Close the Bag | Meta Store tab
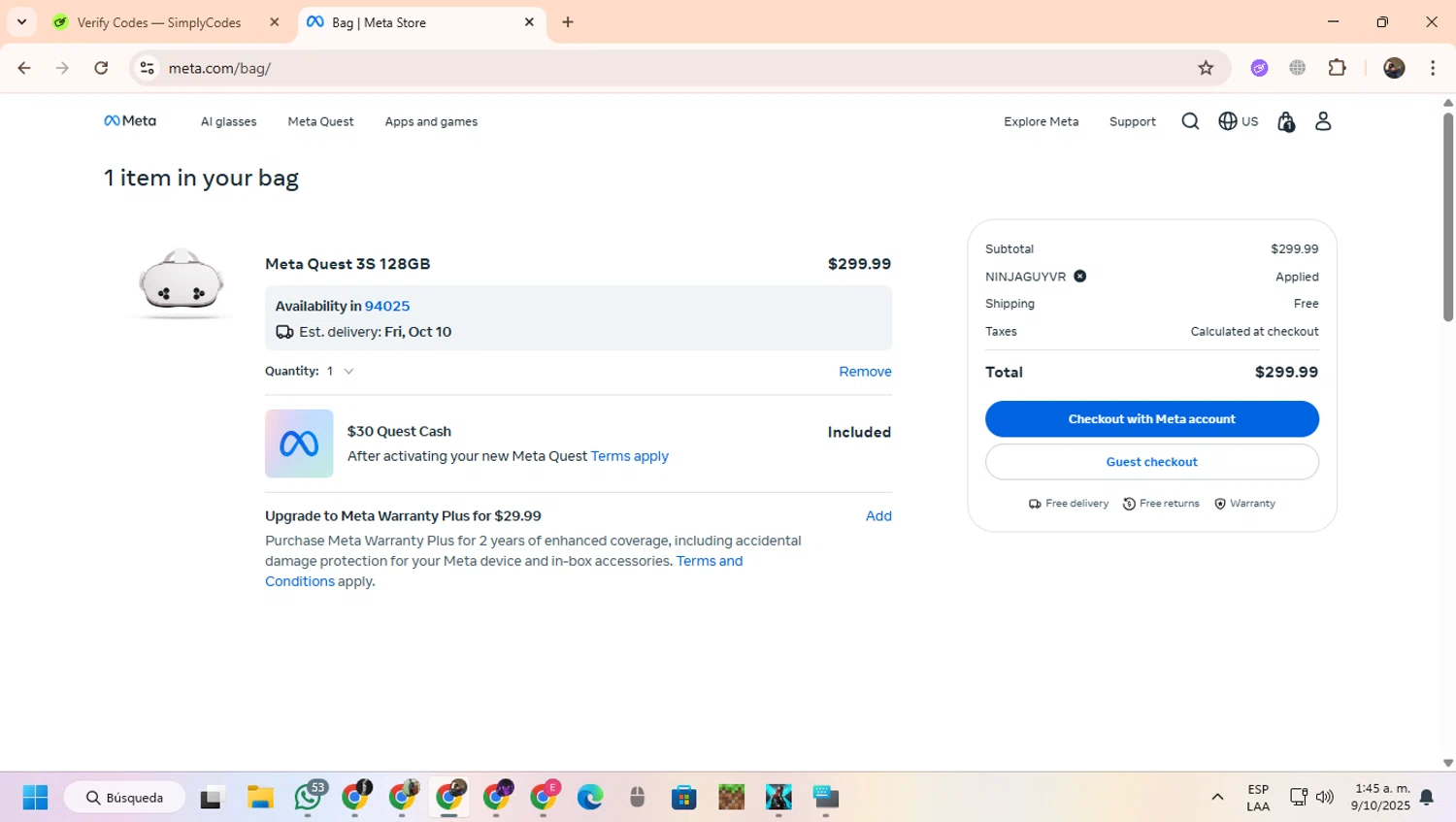Screen dimensions: 1456x822 pos(529,22)
